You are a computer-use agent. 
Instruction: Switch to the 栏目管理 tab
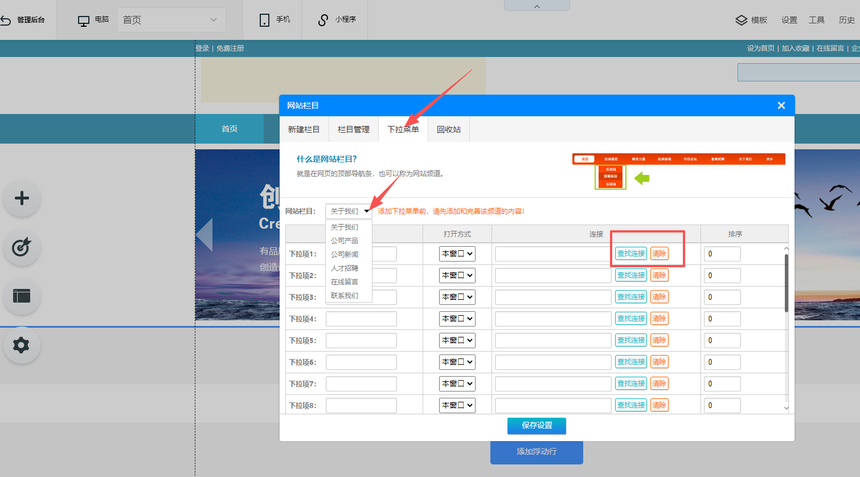pos(354,130)
